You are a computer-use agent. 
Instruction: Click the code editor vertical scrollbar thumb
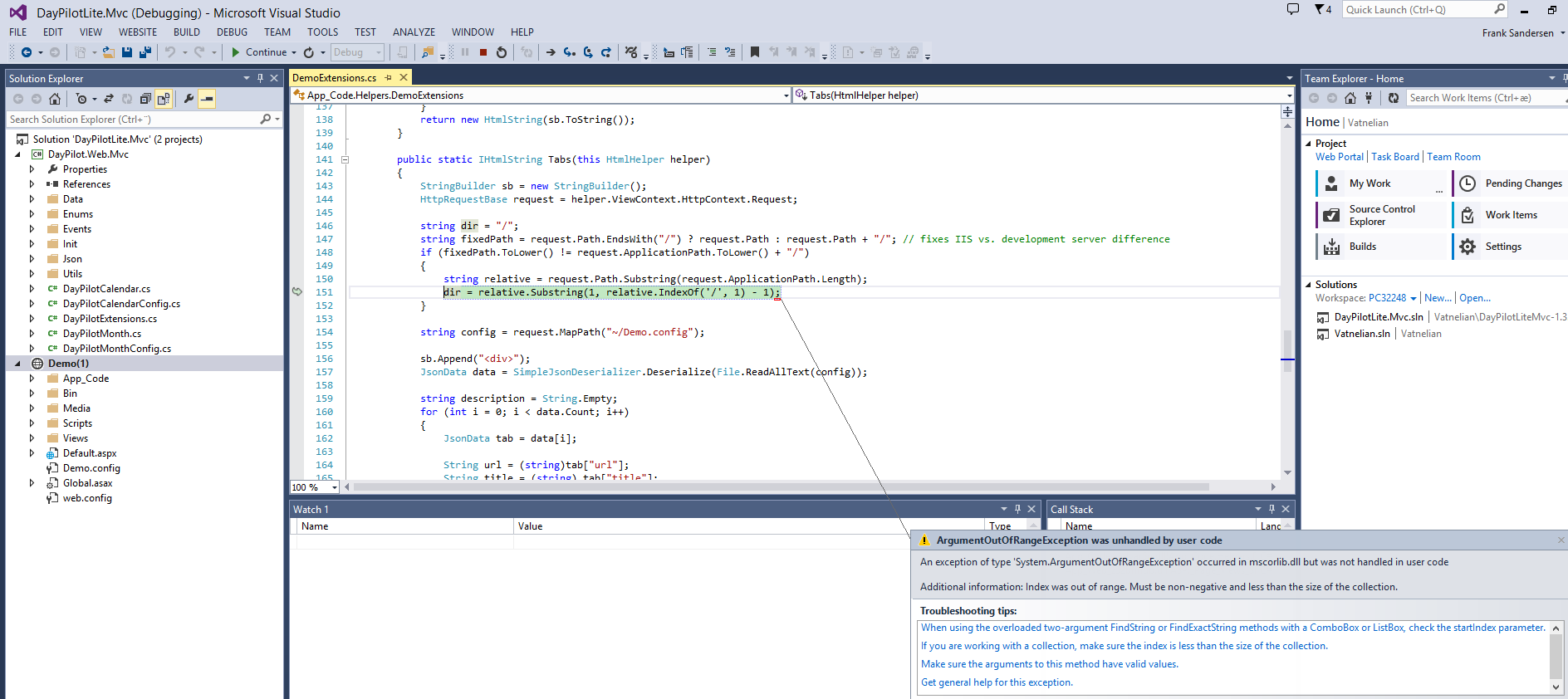tap(1287, 350)
